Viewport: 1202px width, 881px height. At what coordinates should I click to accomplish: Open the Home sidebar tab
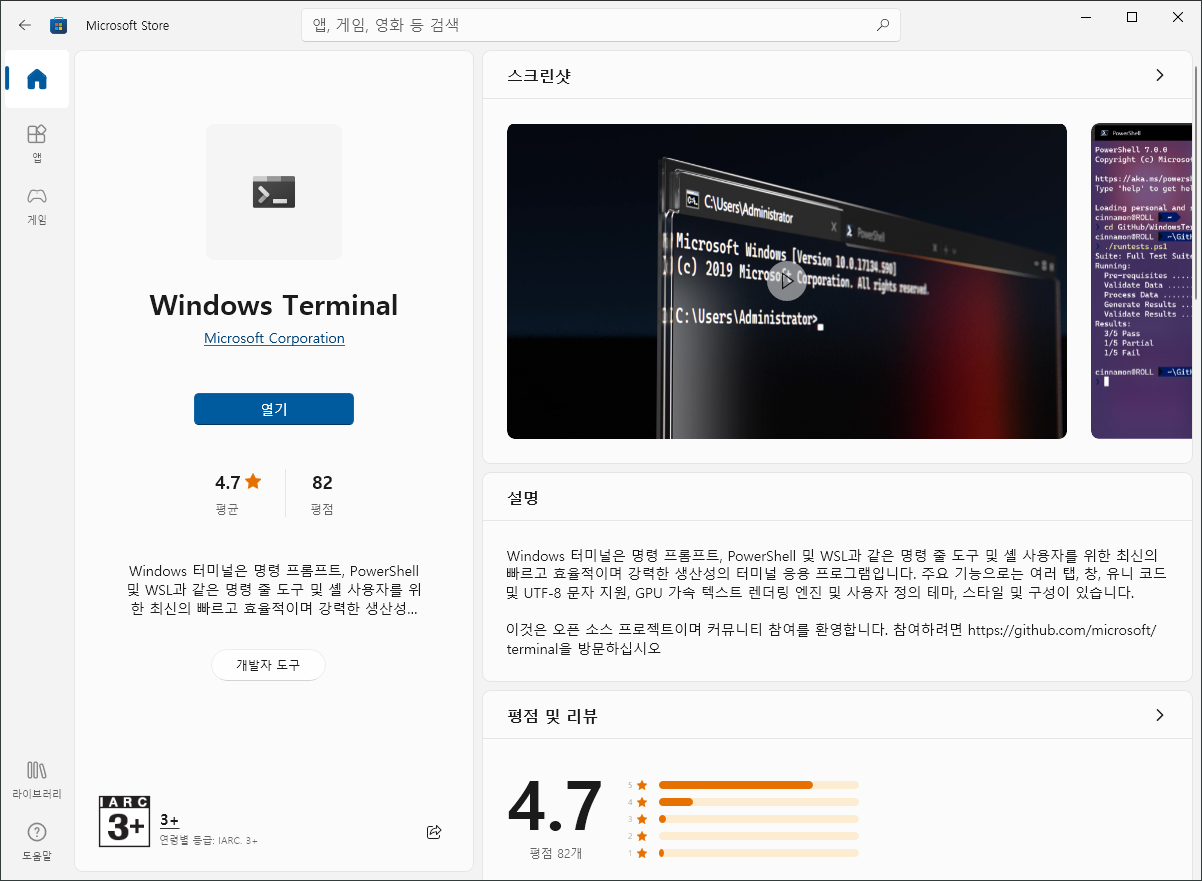click(x=37, y=79)
